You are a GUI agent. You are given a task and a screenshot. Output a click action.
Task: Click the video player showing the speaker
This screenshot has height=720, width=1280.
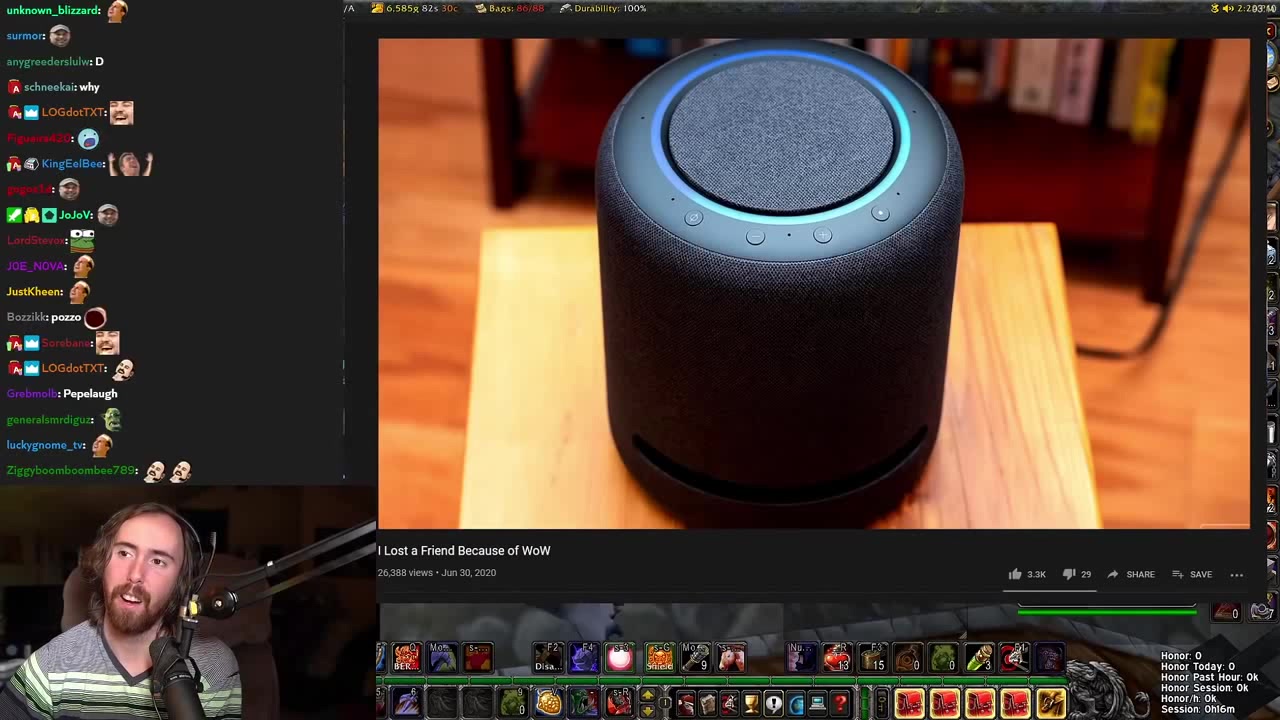(813, 283)
